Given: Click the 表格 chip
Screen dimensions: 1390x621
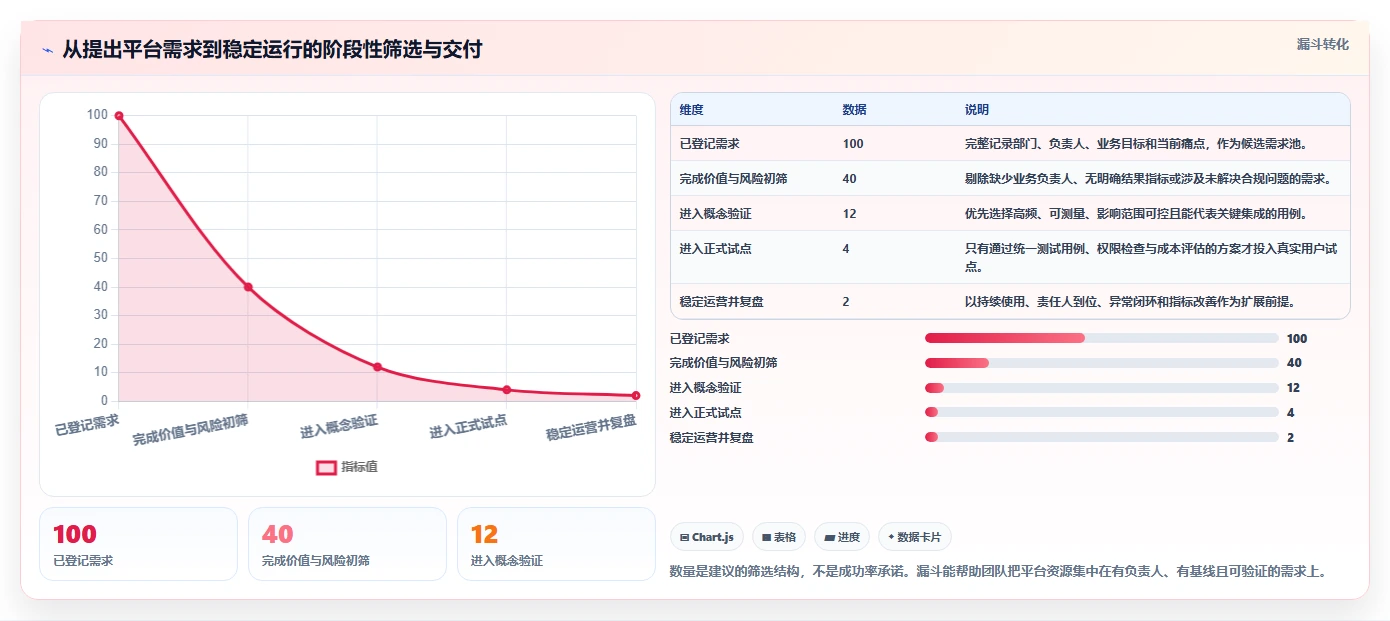Looking at the screenshot, I should [779, 537].
